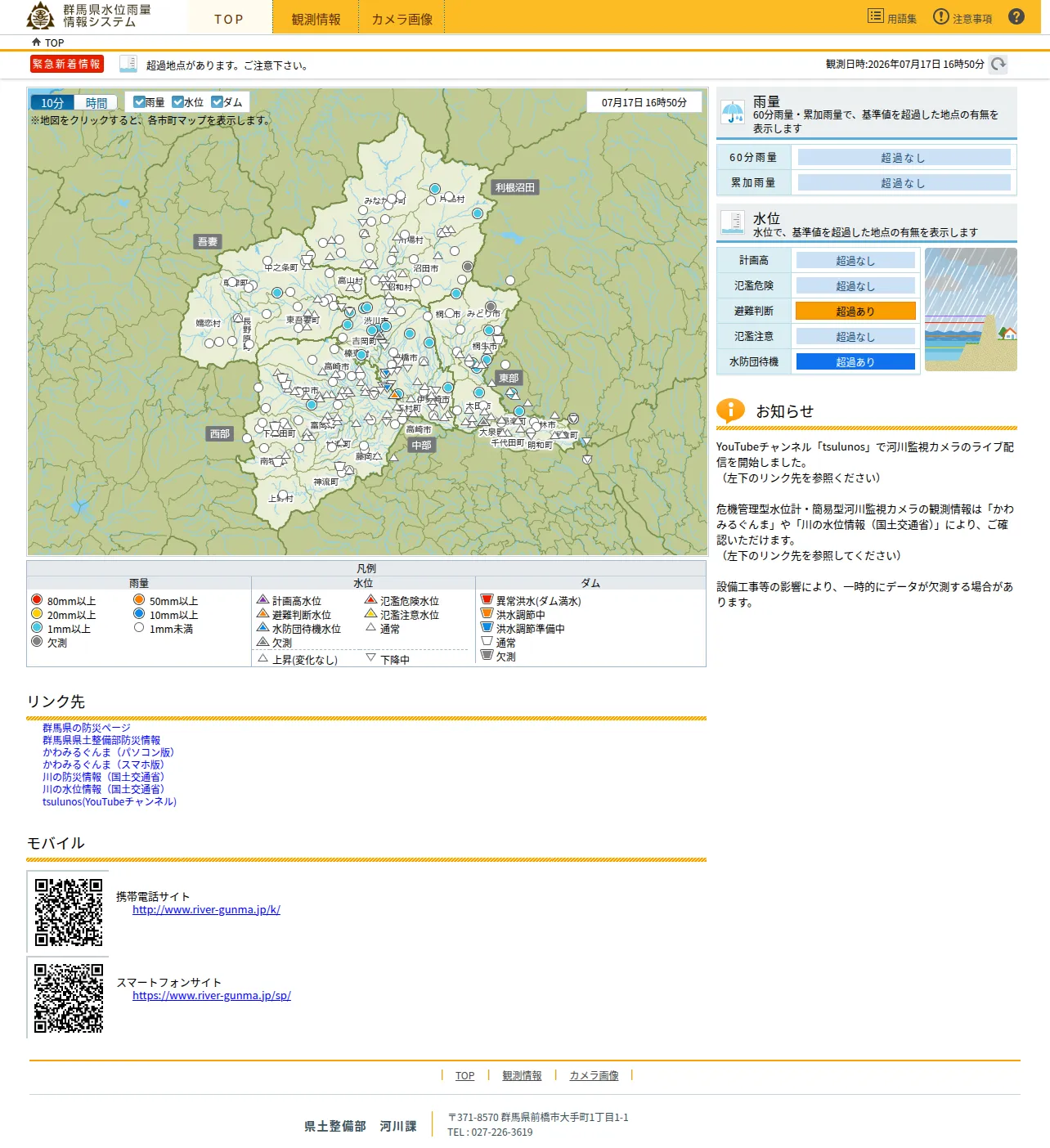Click the rainfall umbrella icon
The image size is (1050, 1148).
click(x=733, y=113)
